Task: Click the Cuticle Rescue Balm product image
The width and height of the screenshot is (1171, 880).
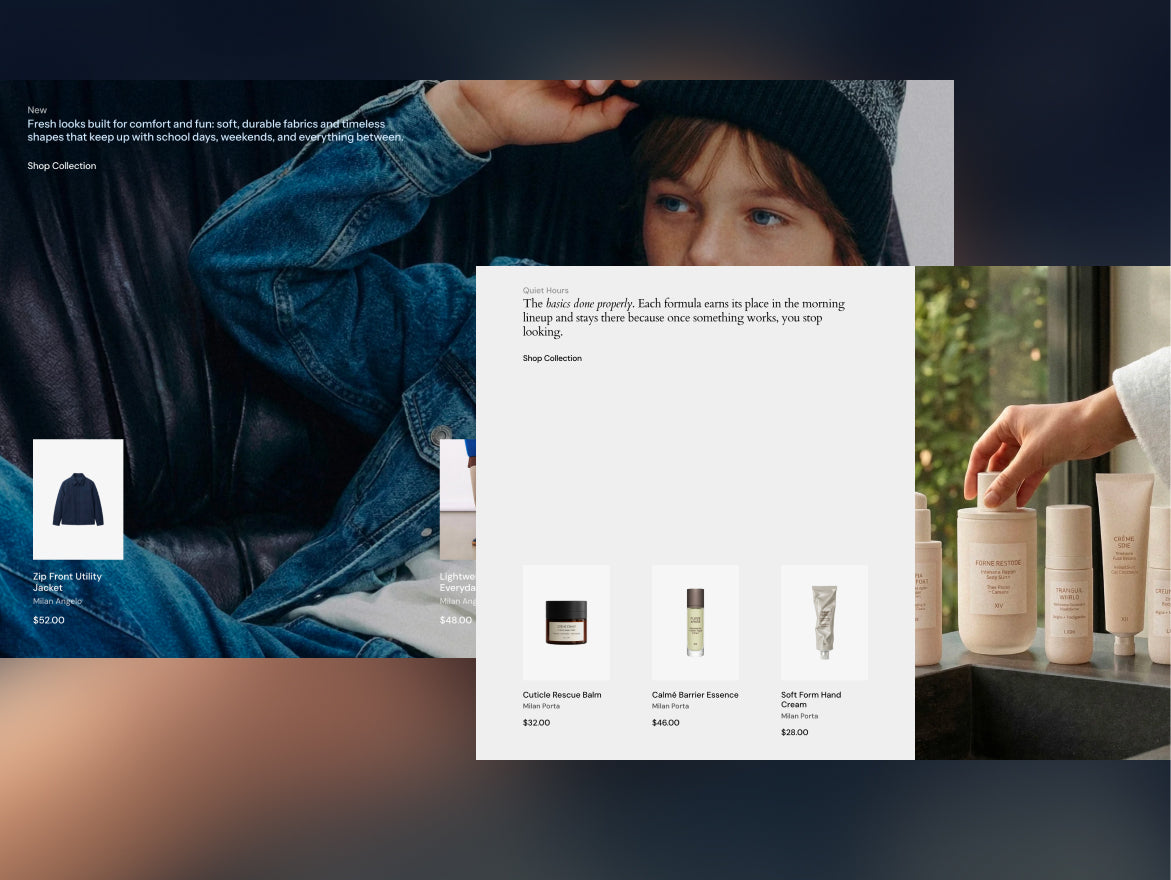Action: (566, 622)
